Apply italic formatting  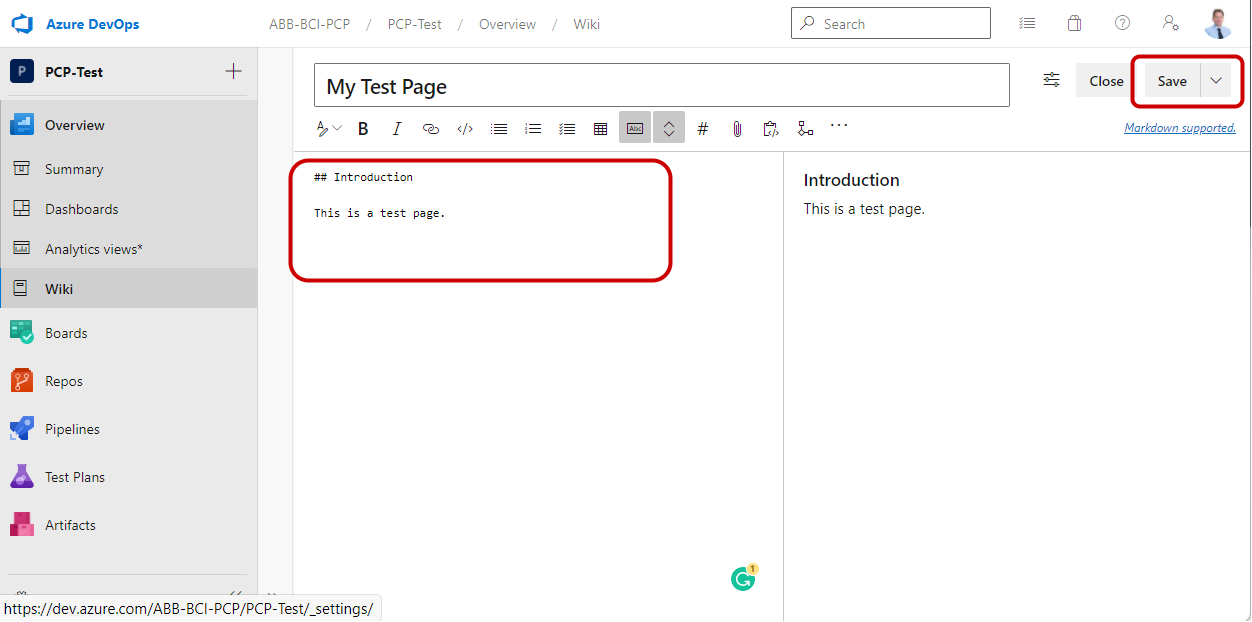click(x=397, y=128)
